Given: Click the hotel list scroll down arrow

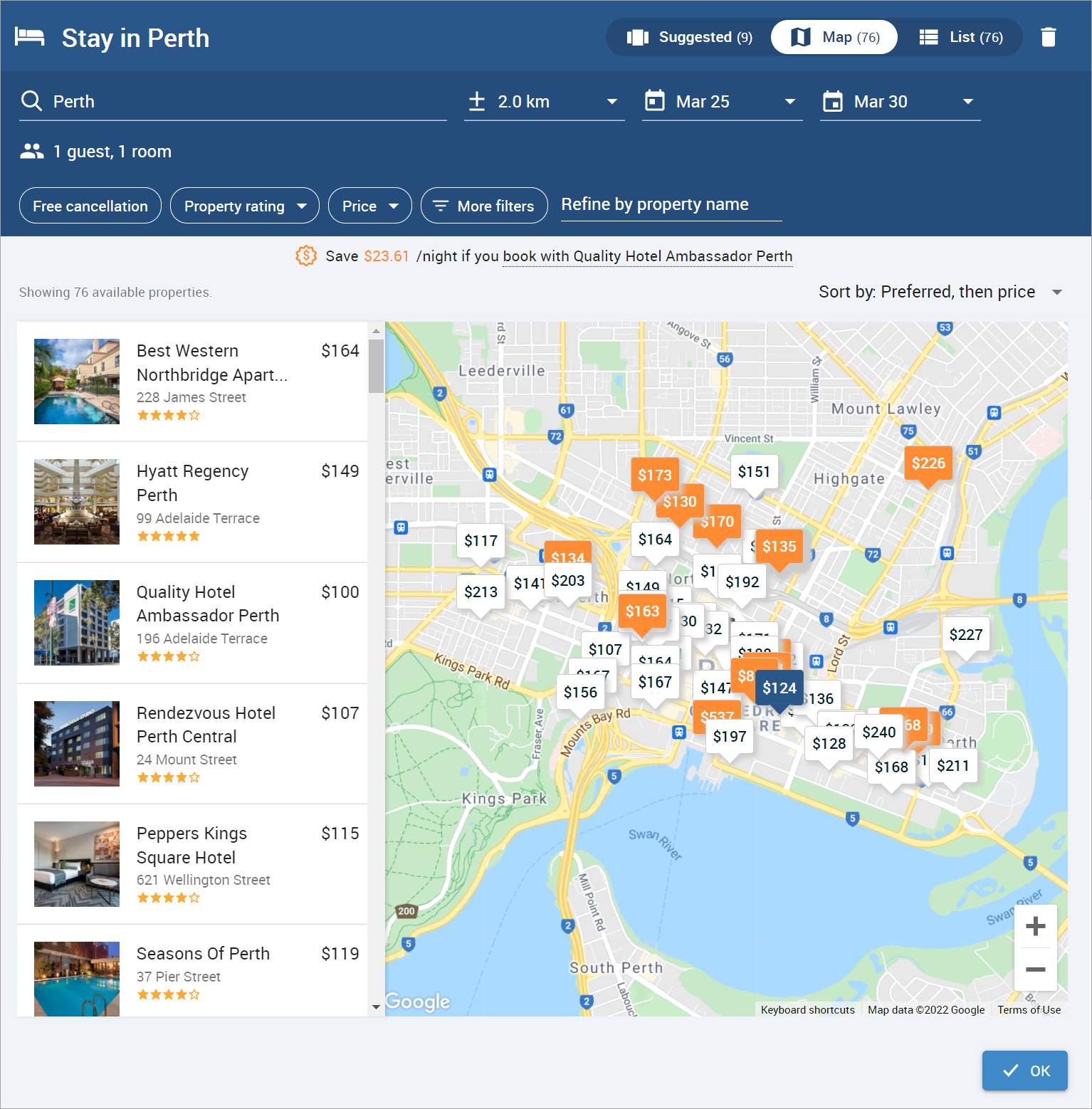Looking at the screenshot, I should (x=376, y=1007).
